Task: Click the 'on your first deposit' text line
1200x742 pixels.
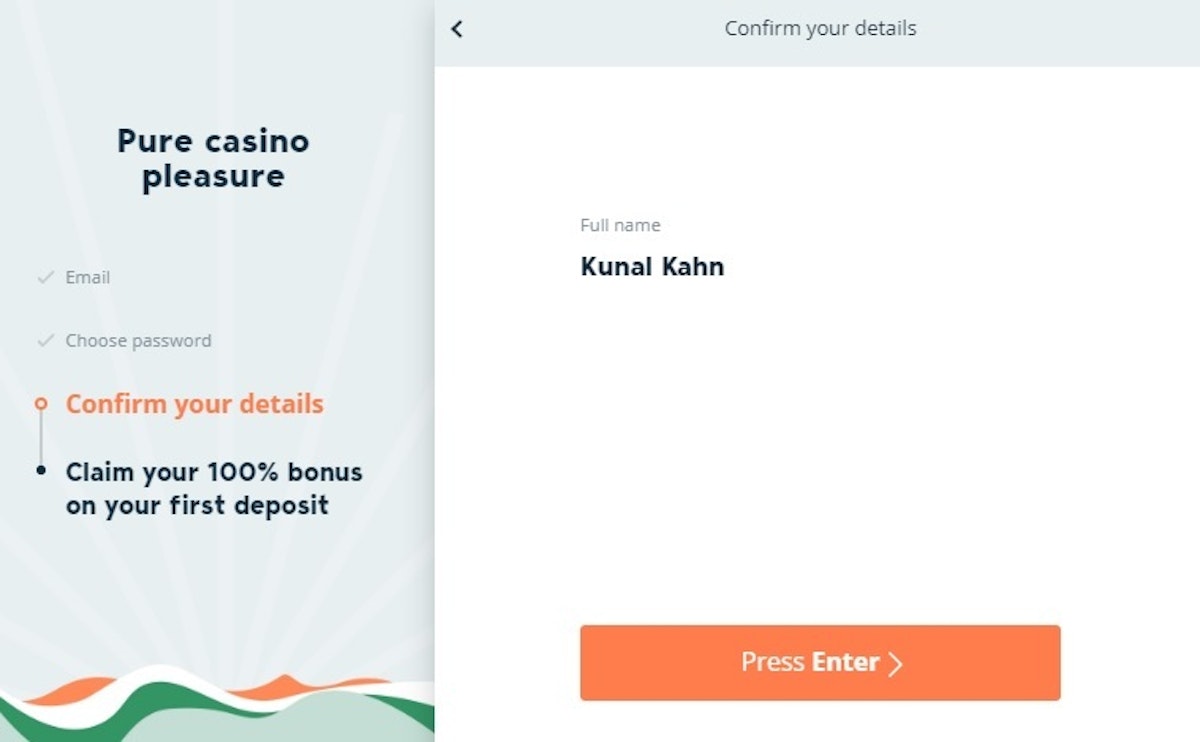Action: click(x=197, y=505)
